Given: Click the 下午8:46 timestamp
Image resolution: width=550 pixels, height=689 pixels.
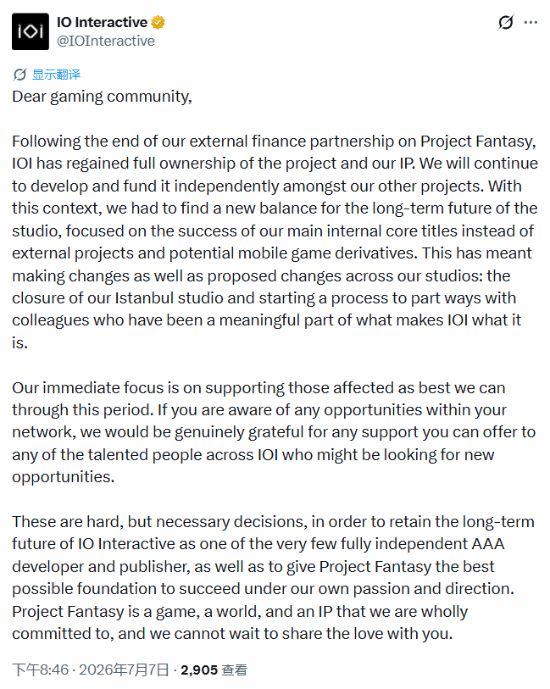Looking at the screenshot, I should [40, 670].
